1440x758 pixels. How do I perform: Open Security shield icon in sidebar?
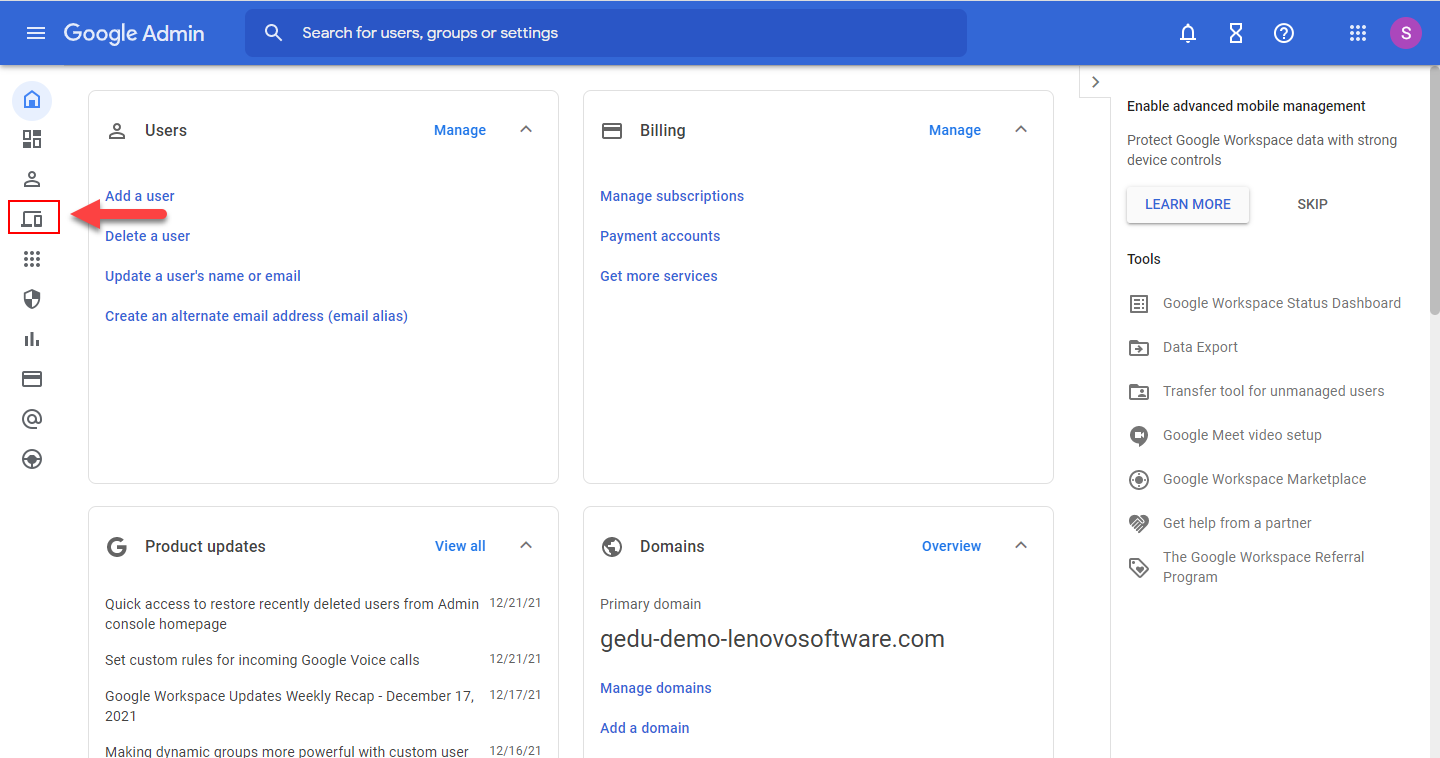[x=32, y=299]
